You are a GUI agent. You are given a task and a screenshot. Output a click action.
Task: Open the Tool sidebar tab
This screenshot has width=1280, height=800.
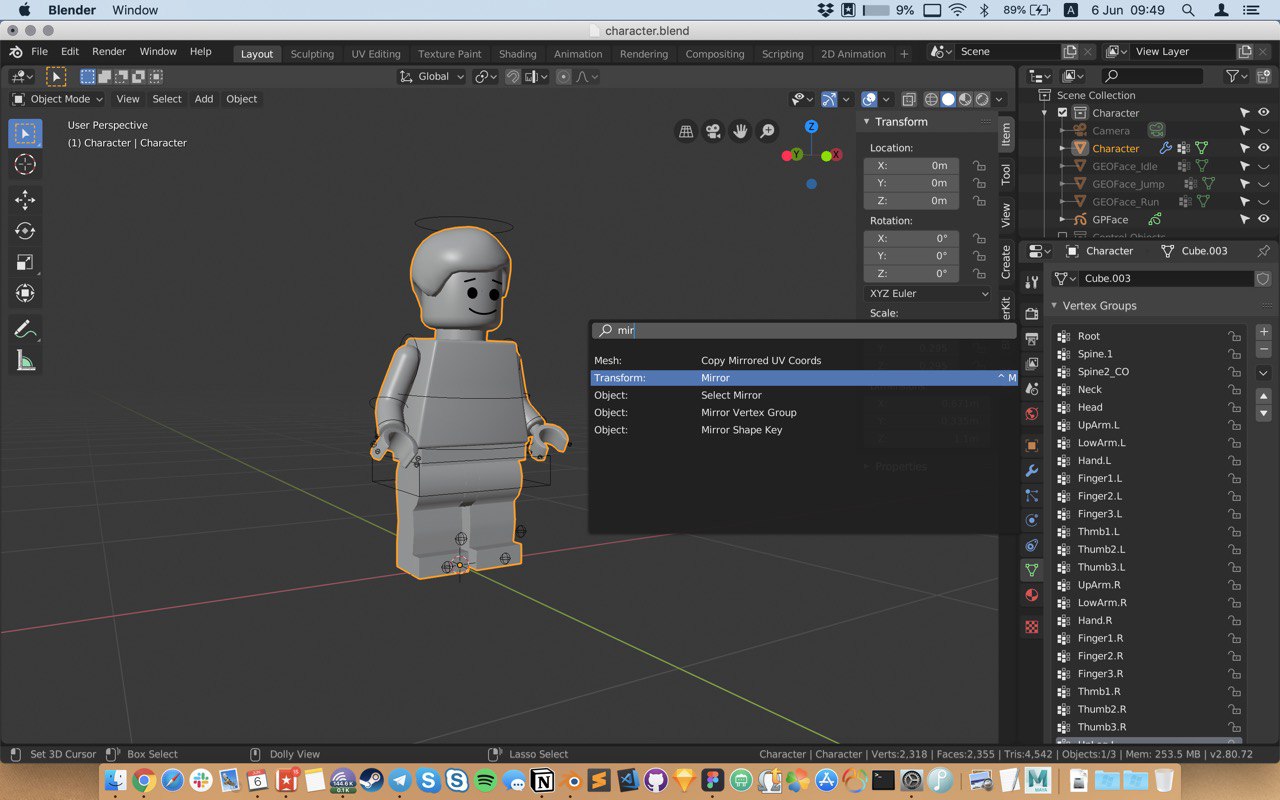coord(1006,174)
